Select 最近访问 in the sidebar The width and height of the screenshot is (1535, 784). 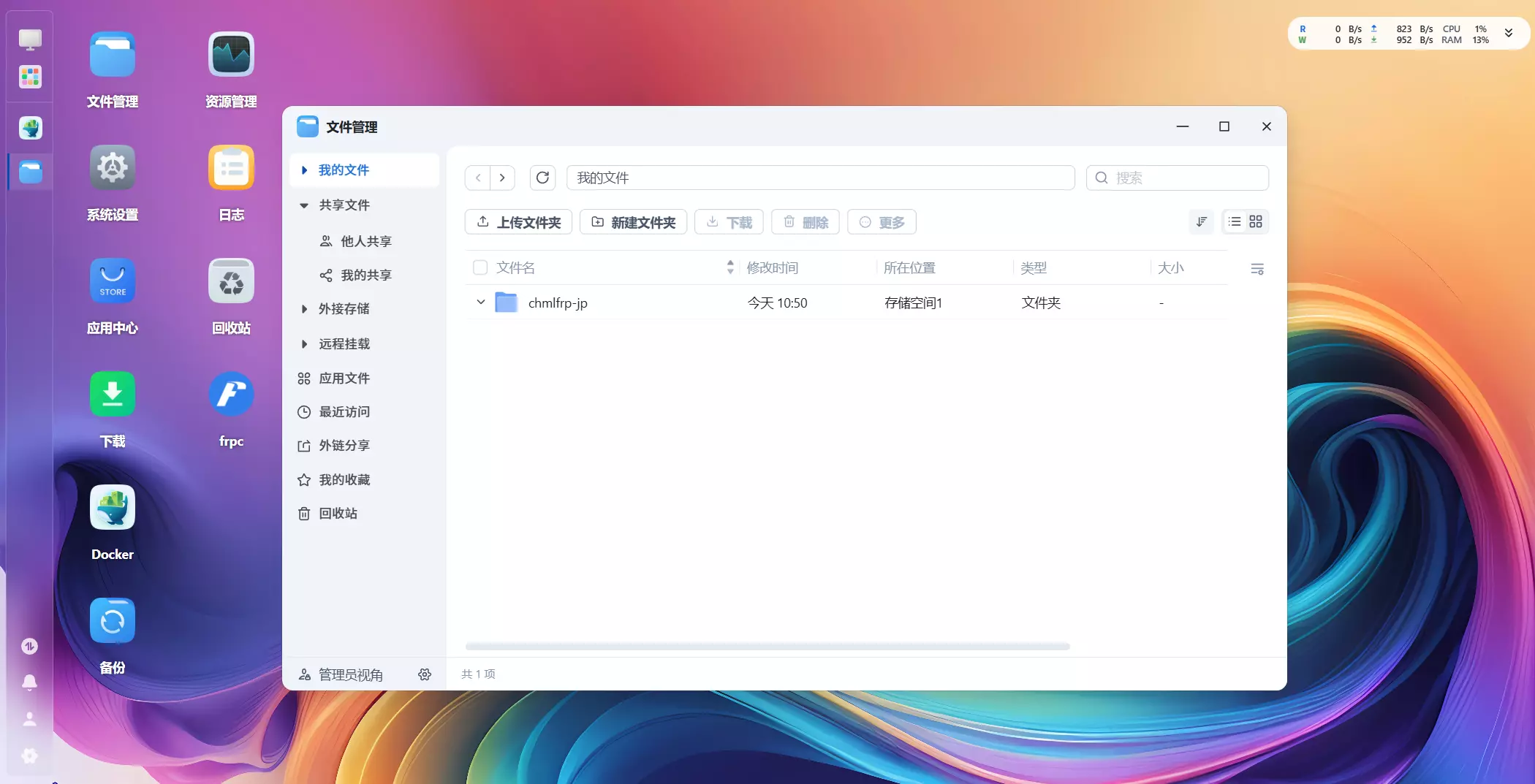coord(344,412)
